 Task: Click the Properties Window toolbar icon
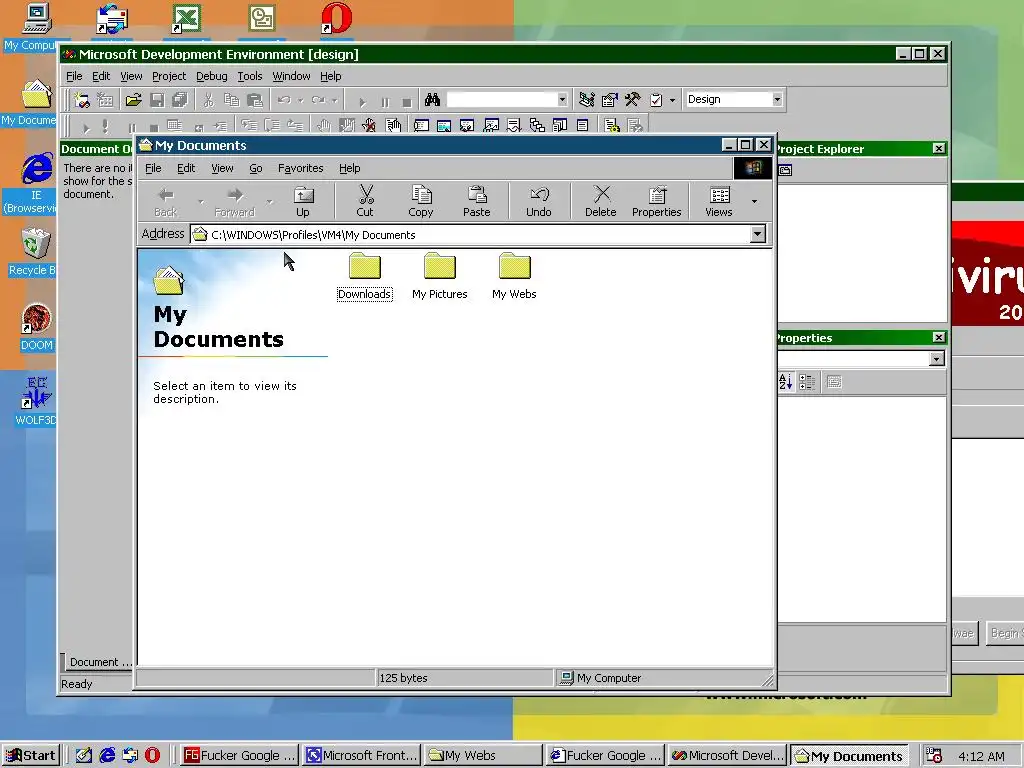(609, 100)
